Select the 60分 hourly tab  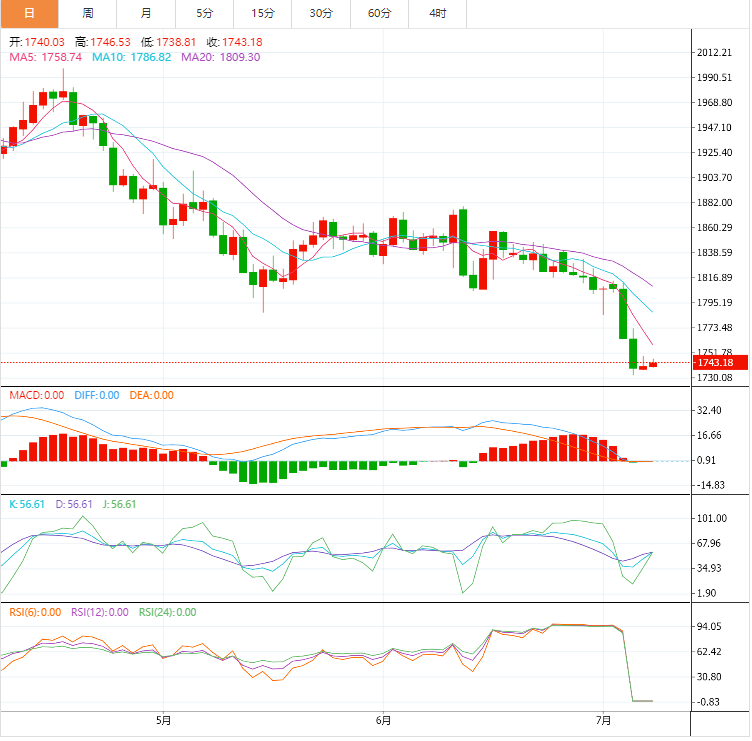[379, 13]
